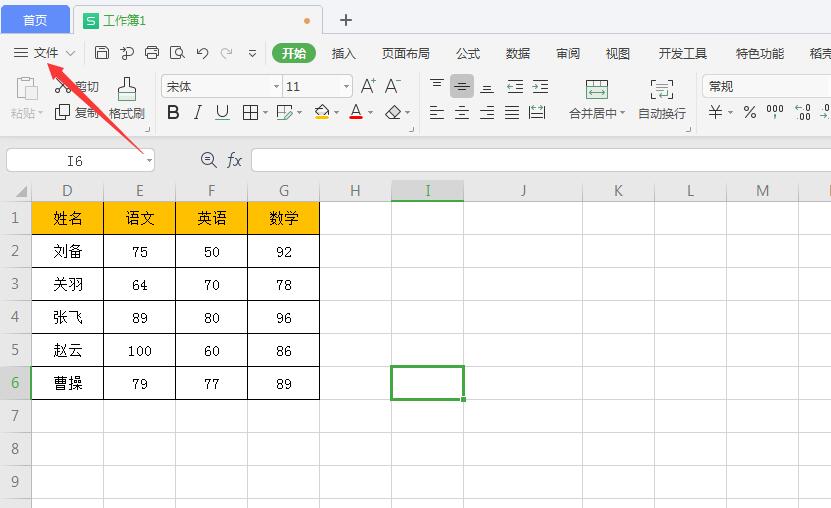Click the Undo arrow

tap(202, 53)
